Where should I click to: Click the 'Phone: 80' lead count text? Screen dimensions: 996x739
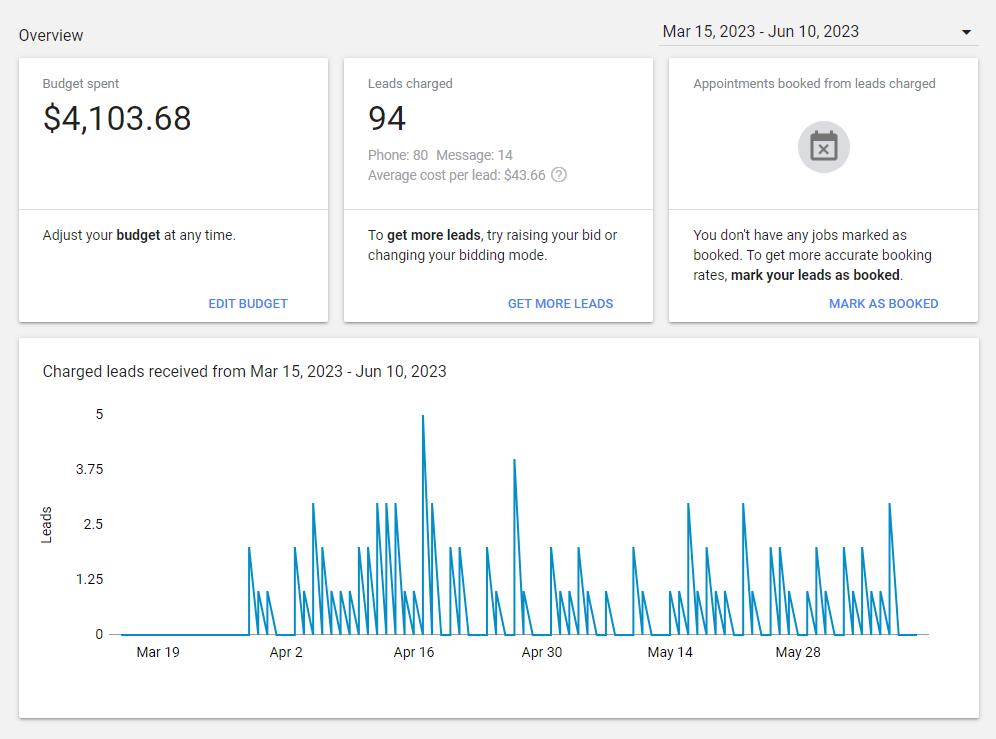[398, 155]
